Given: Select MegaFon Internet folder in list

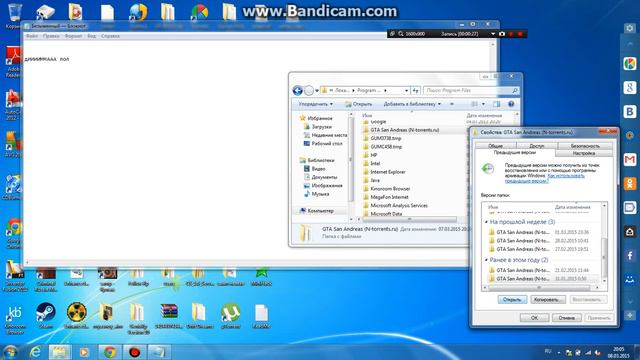Looking at the screenshot, I should tap(385, 197).
